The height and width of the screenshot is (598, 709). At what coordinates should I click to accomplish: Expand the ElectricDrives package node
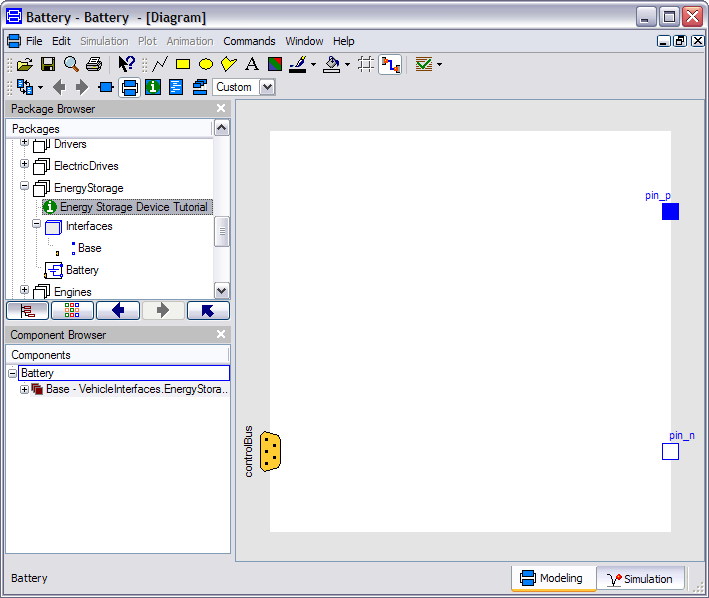(x=25, y=165)
